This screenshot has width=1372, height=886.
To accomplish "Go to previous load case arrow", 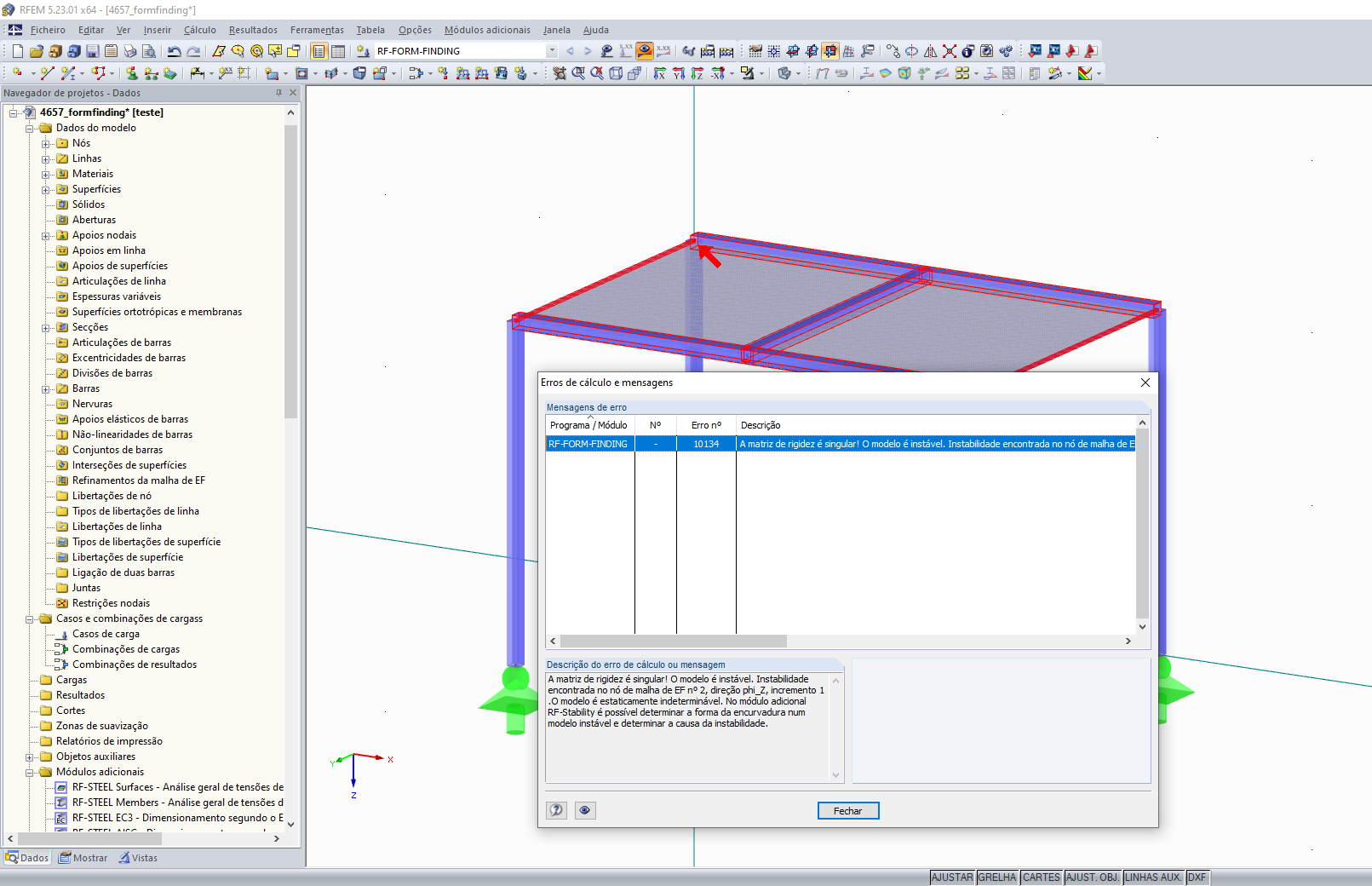I will (x=570, y=51).
